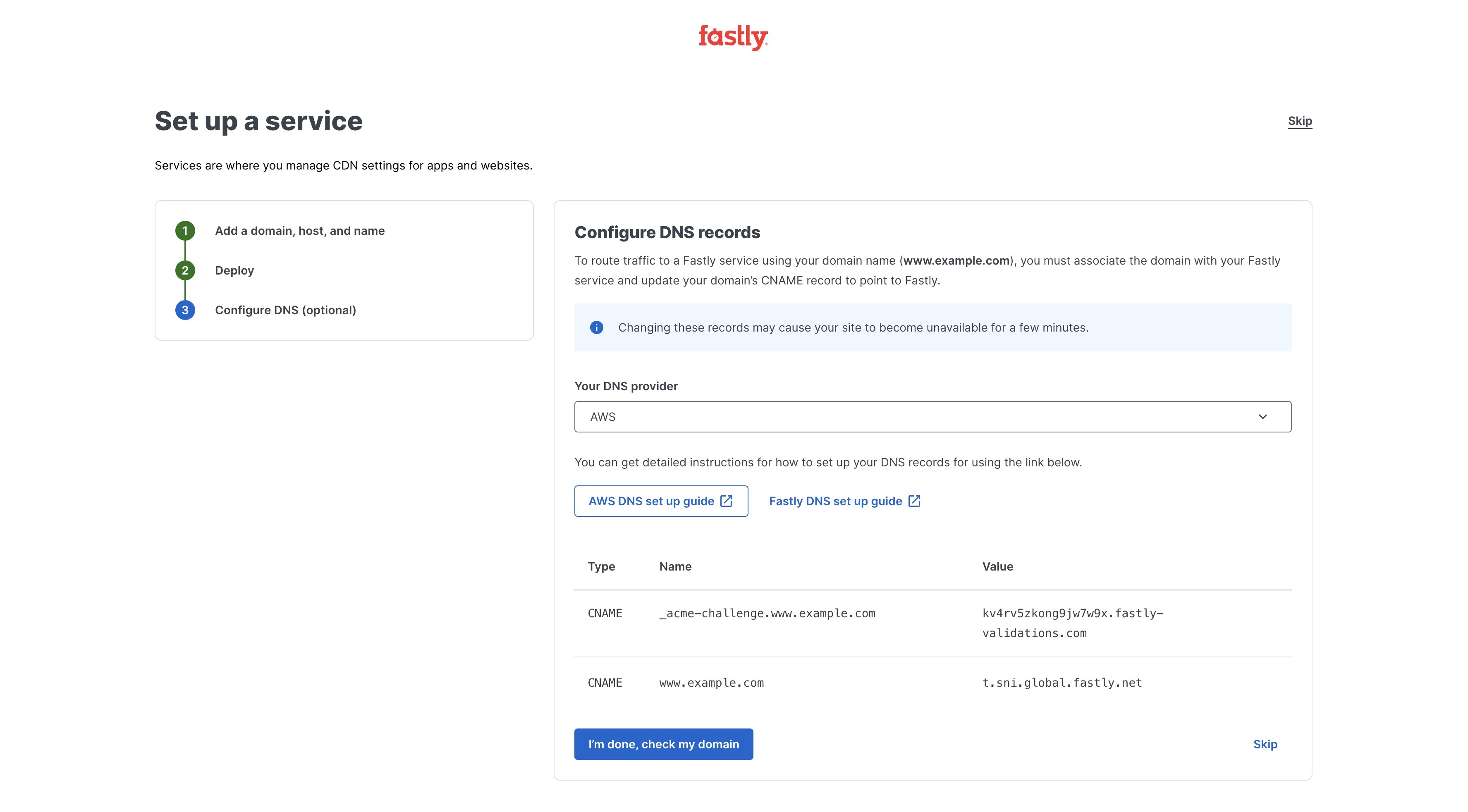This screenshot has width=1468, height=812.
Task: Click the info icon in the warning banner
Action: click(x=597, y=327)
